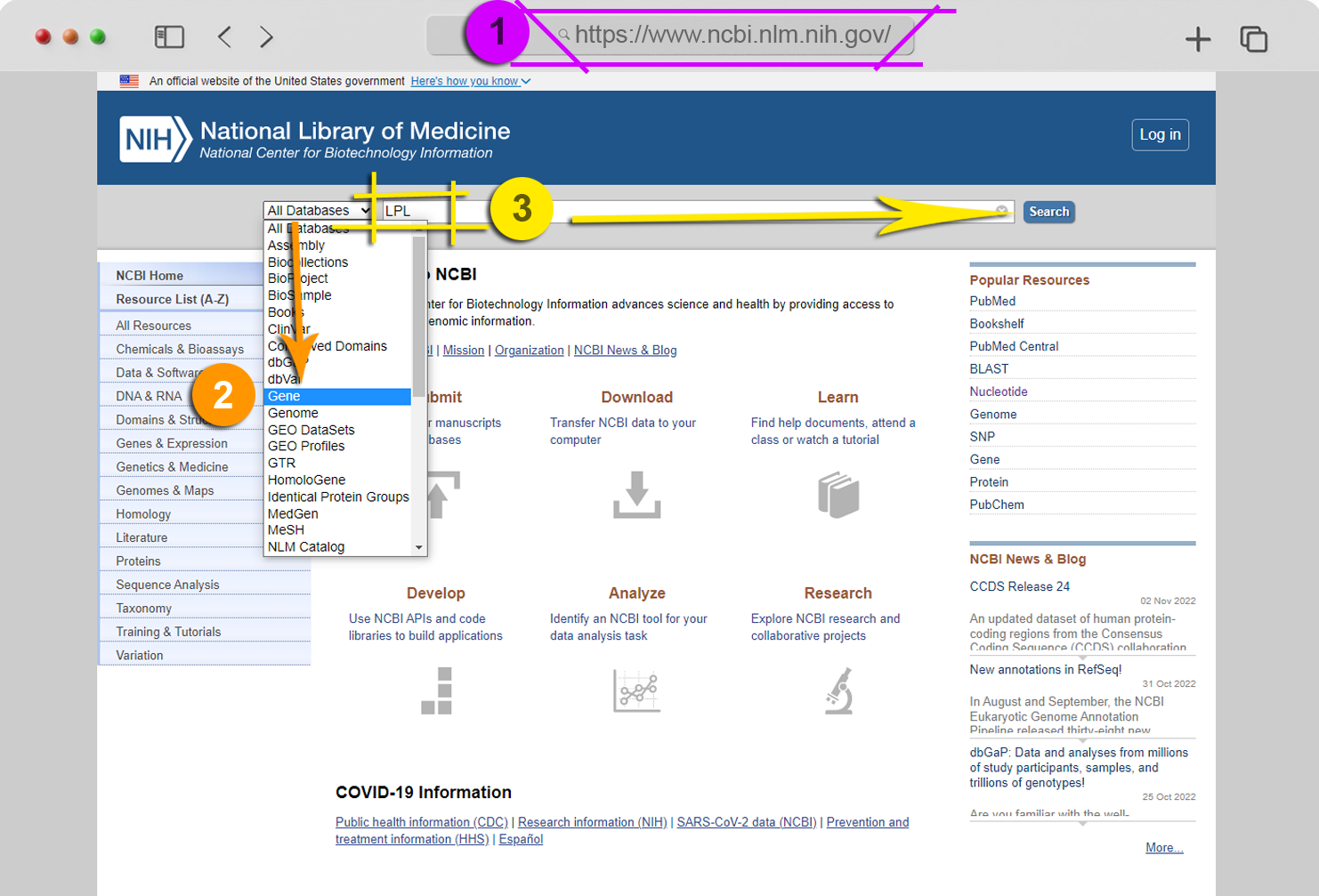Toggle the browser sidebar icon
The width and height of the screenshot is (1319, 896).
pos(169,36)
